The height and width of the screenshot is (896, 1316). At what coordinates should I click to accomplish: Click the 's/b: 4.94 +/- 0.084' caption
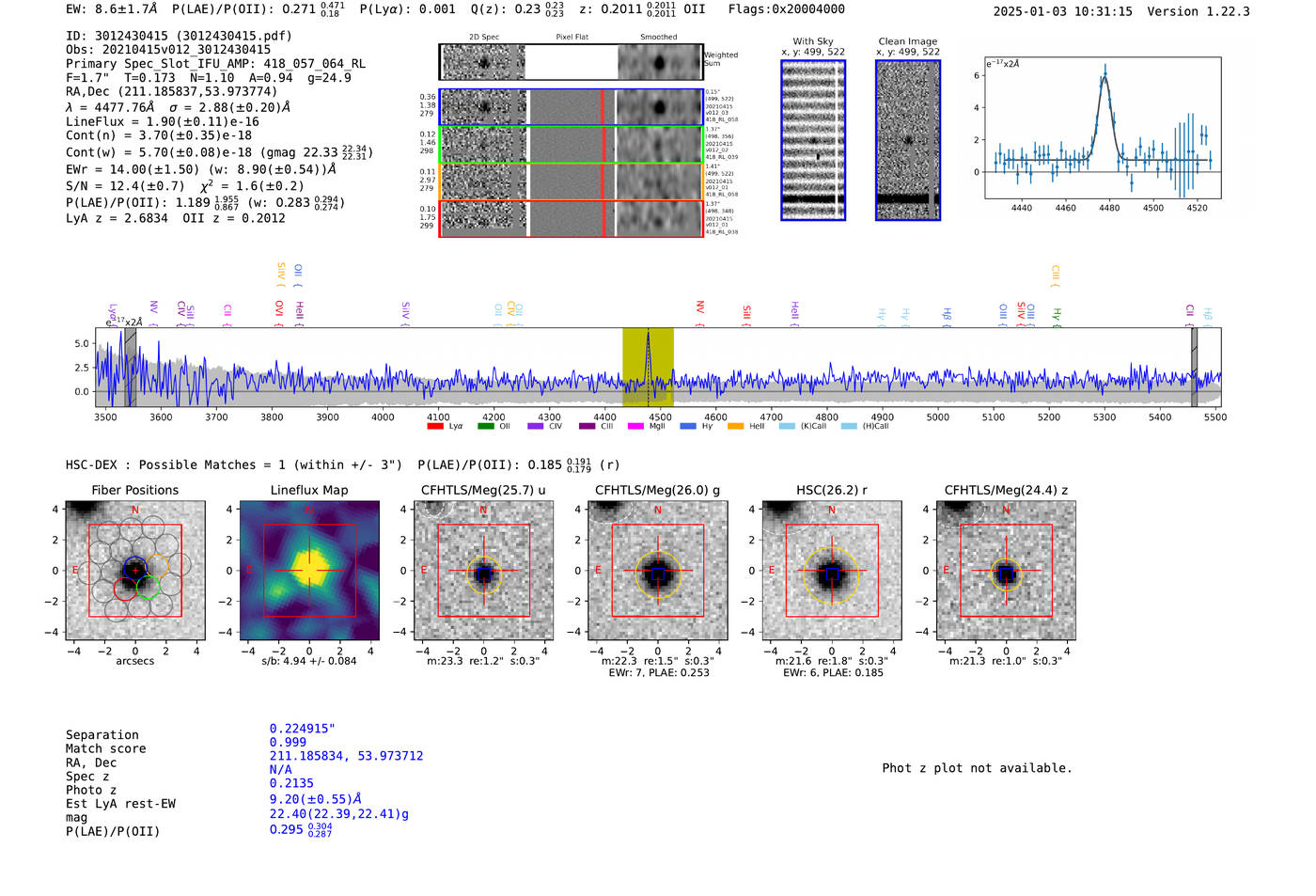click(x=309, y=661)
